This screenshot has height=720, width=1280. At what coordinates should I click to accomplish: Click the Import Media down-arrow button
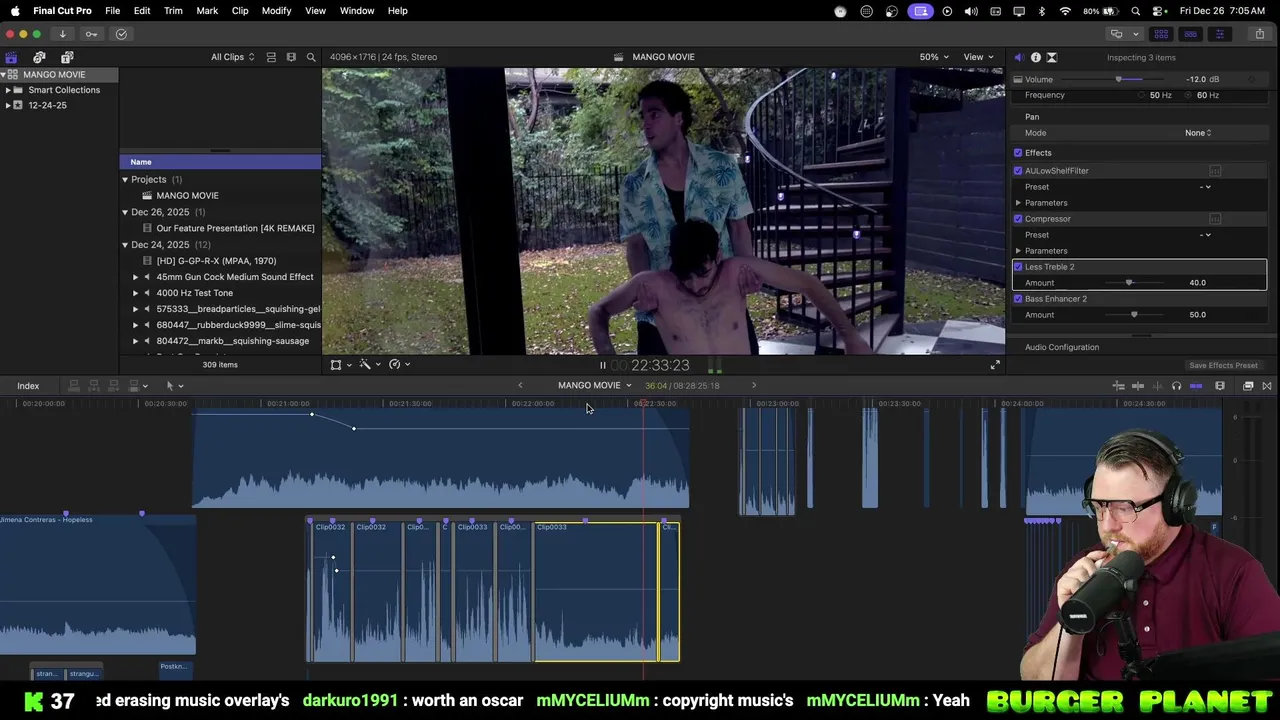[62, 34]
